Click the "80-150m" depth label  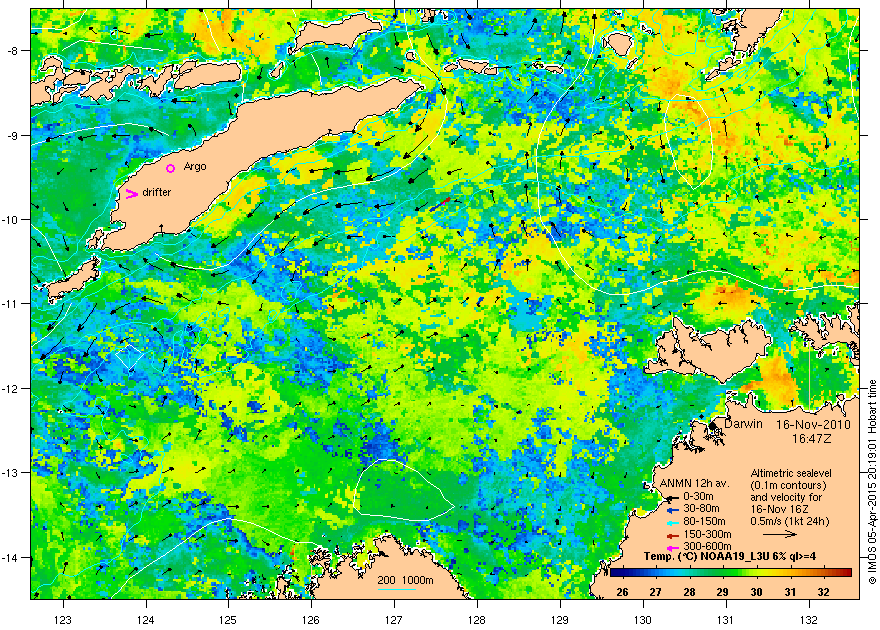point(704,522)
